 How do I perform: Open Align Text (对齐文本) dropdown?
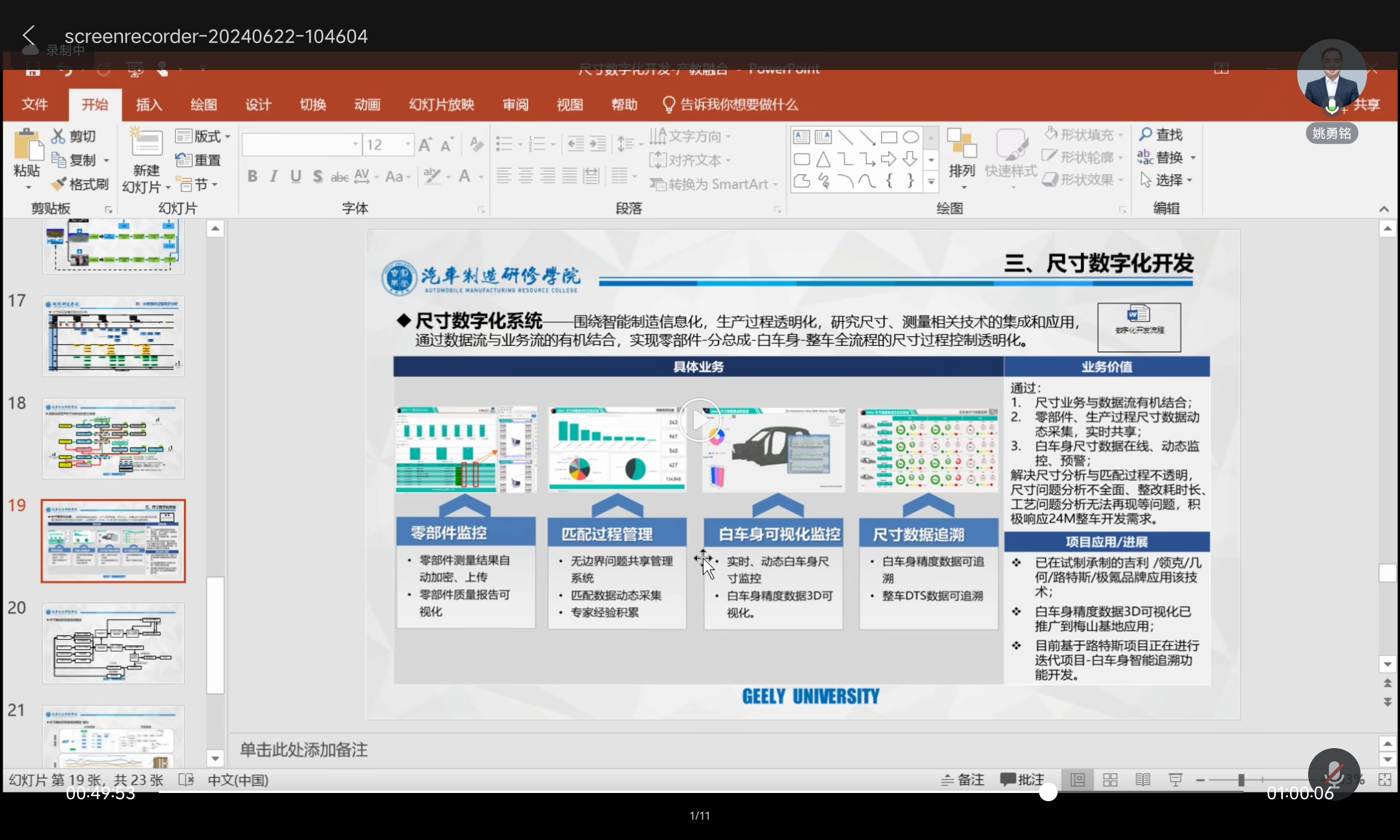[x=690, y=160]
